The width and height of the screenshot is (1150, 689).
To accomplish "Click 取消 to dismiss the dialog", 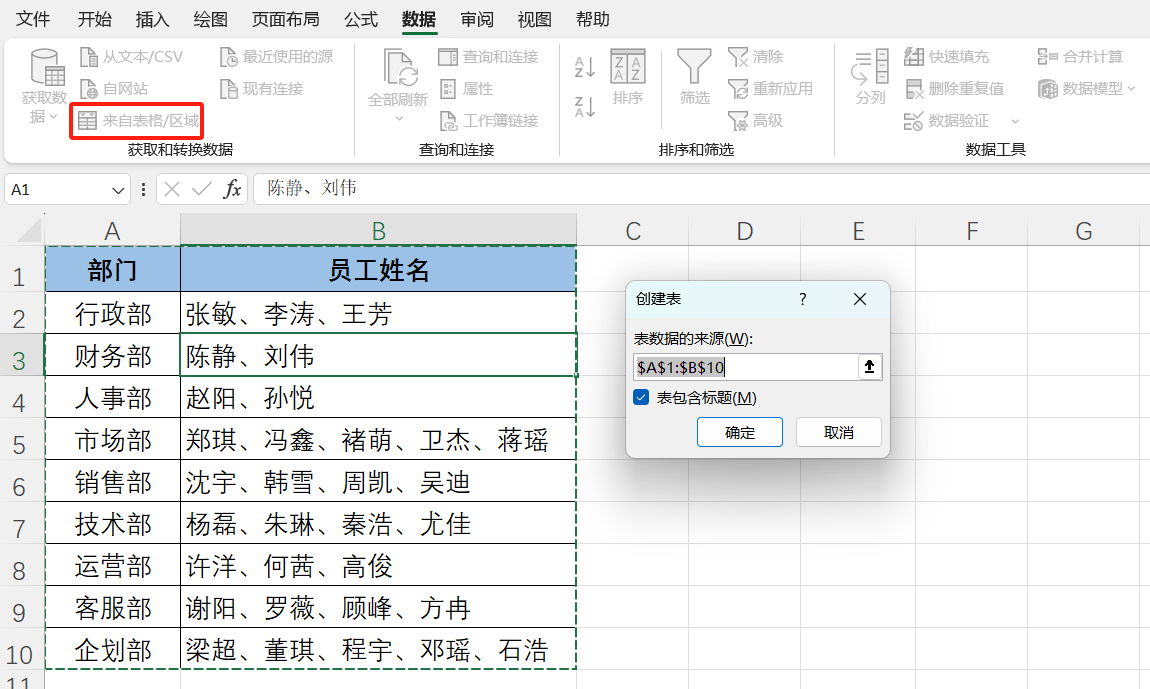I will click(x=838, y=432).
